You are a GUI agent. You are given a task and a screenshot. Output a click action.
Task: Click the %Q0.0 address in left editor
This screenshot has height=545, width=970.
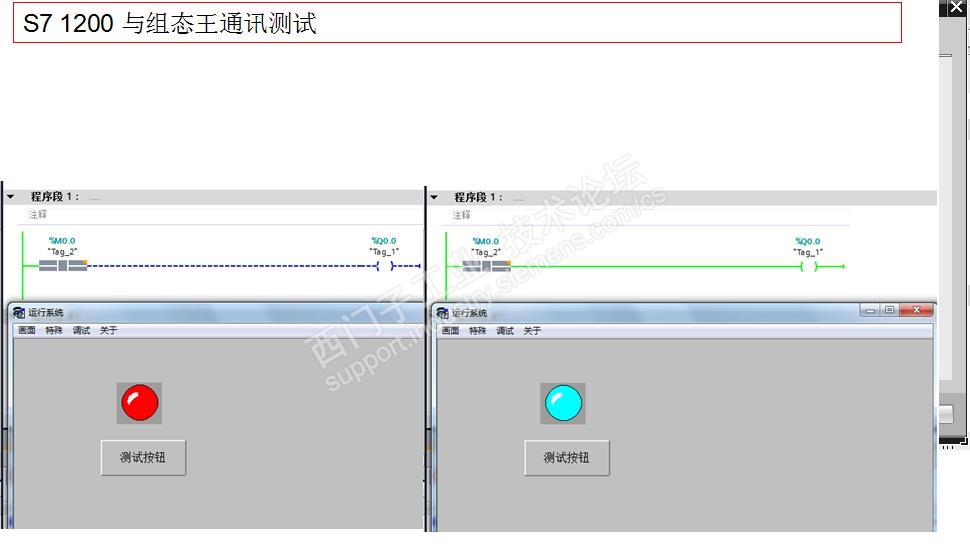(x=384, y=241)
